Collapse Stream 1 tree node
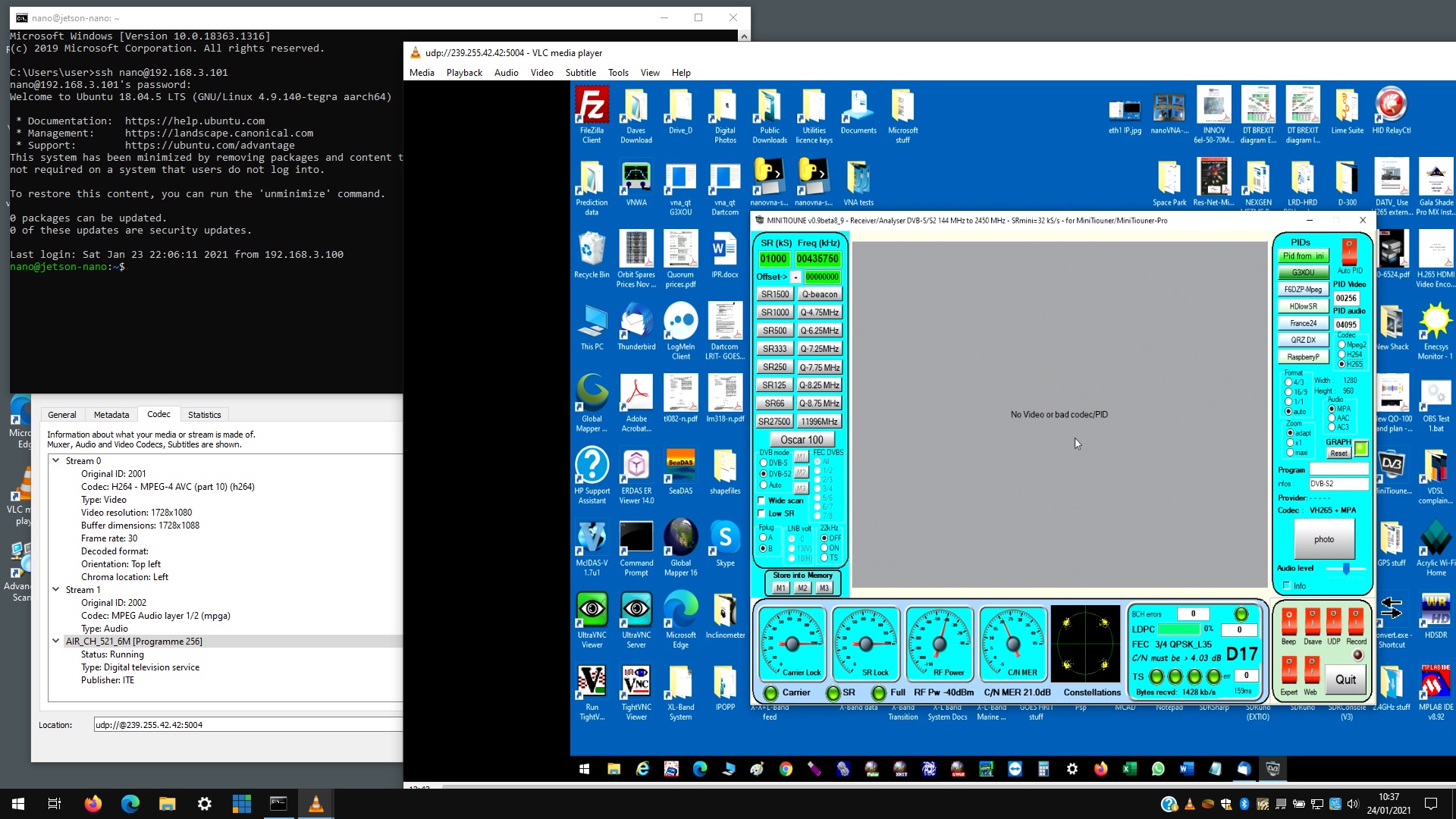The image size is (1456, 819). [x=56, y=589]
